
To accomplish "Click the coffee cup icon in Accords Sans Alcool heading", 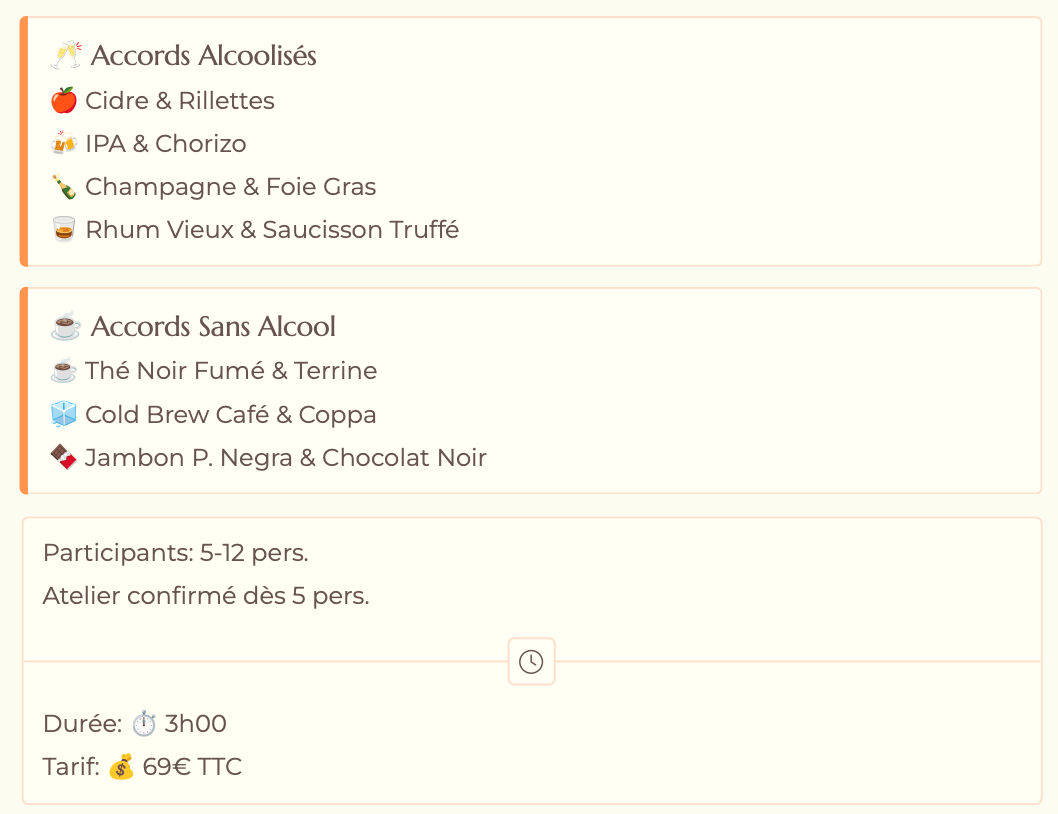I will point(65,327).
